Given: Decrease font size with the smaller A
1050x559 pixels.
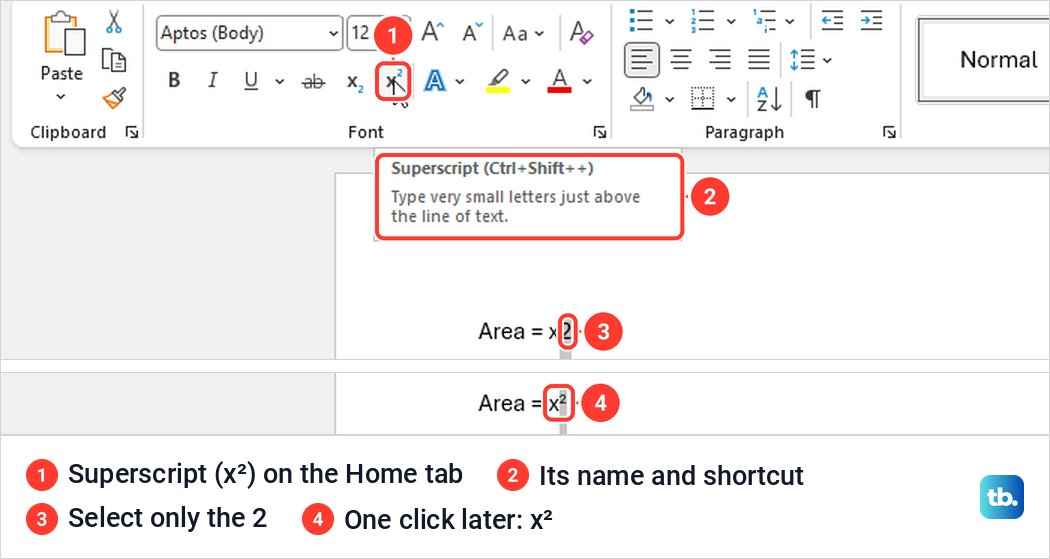Looking at the screenshot, I should coord(472,32).
